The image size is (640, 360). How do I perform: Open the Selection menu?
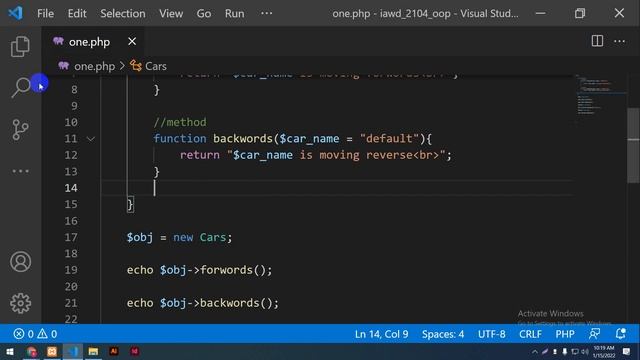tap(123, 13)
